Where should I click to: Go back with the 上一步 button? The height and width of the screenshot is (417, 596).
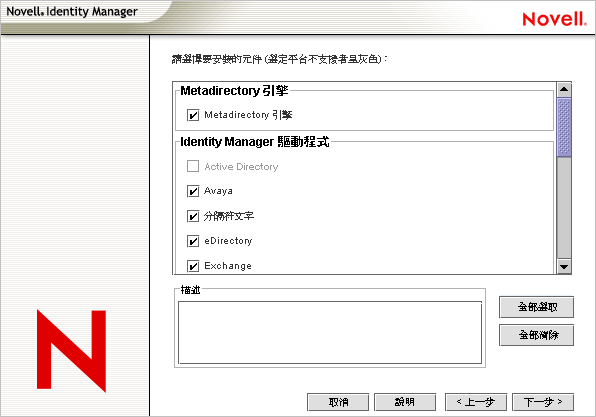[x=476, y=402]
